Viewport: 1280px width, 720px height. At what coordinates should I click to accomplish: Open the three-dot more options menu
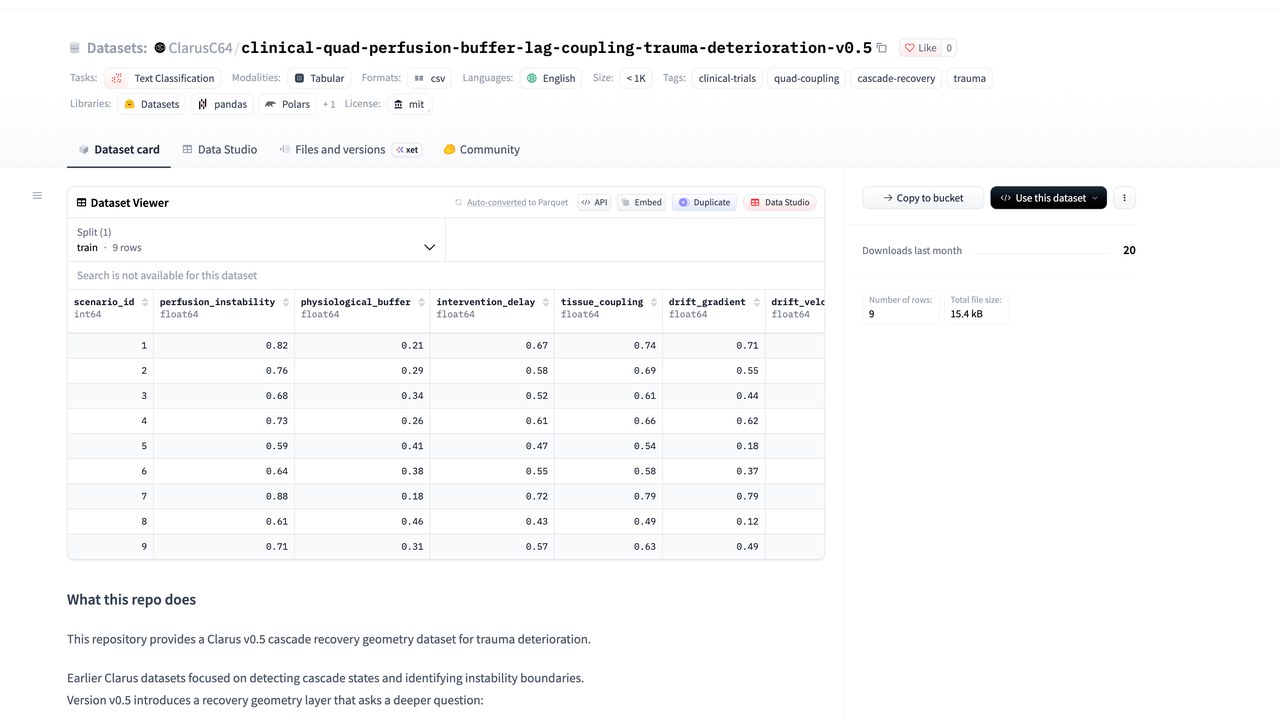pyautogui.click(x=1124, y=198)
